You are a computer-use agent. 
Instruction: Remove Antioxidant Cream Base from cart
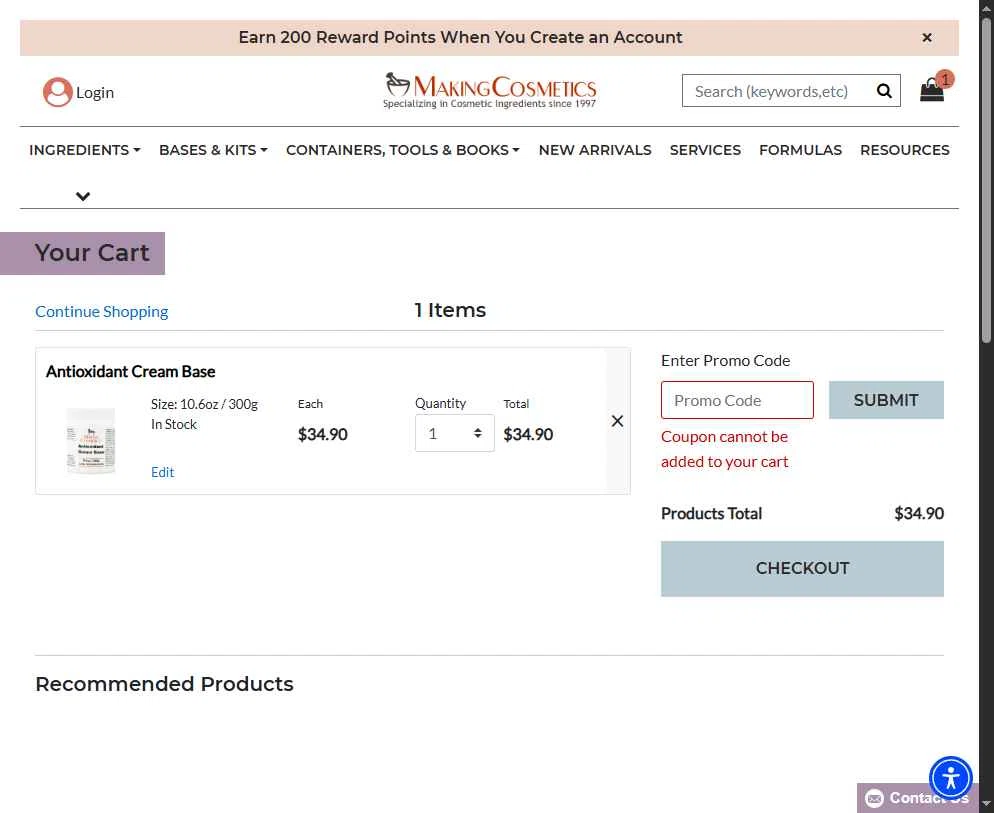click(617, 421)
